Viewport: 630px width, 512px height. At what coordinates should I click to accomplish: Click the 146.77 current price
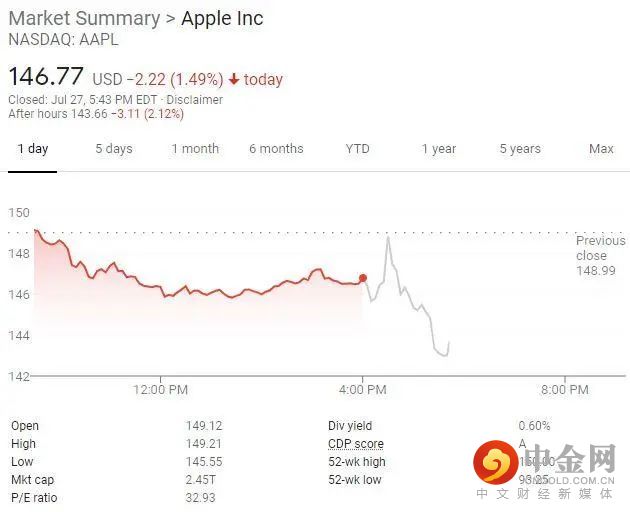tap(46, 77)
